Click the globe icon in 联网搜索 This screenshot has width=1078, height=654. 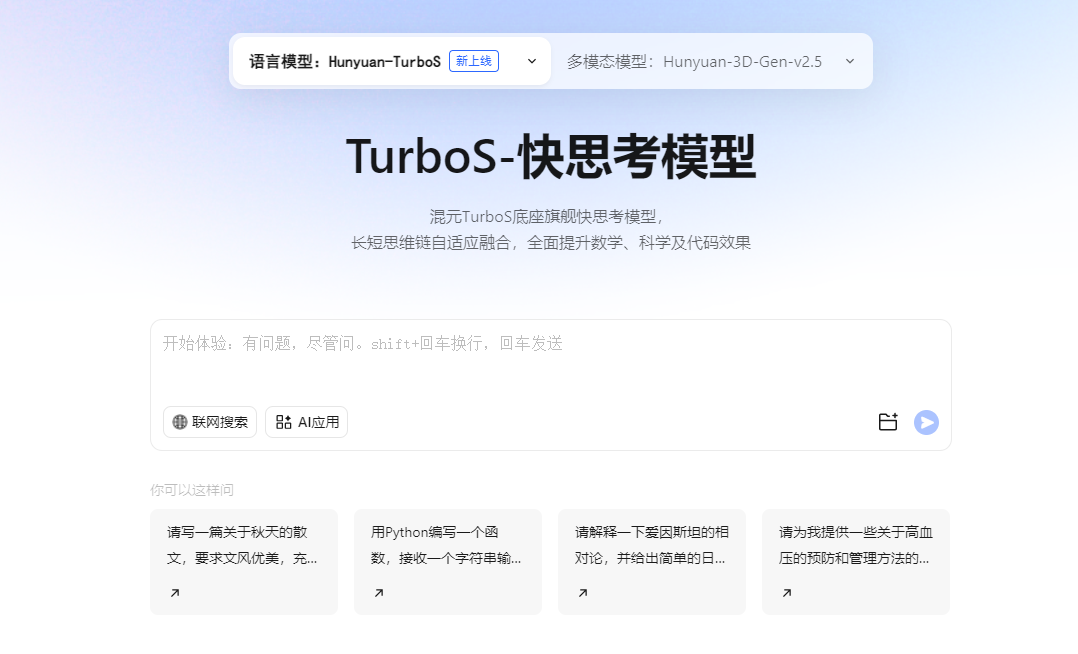click(179, 422)
